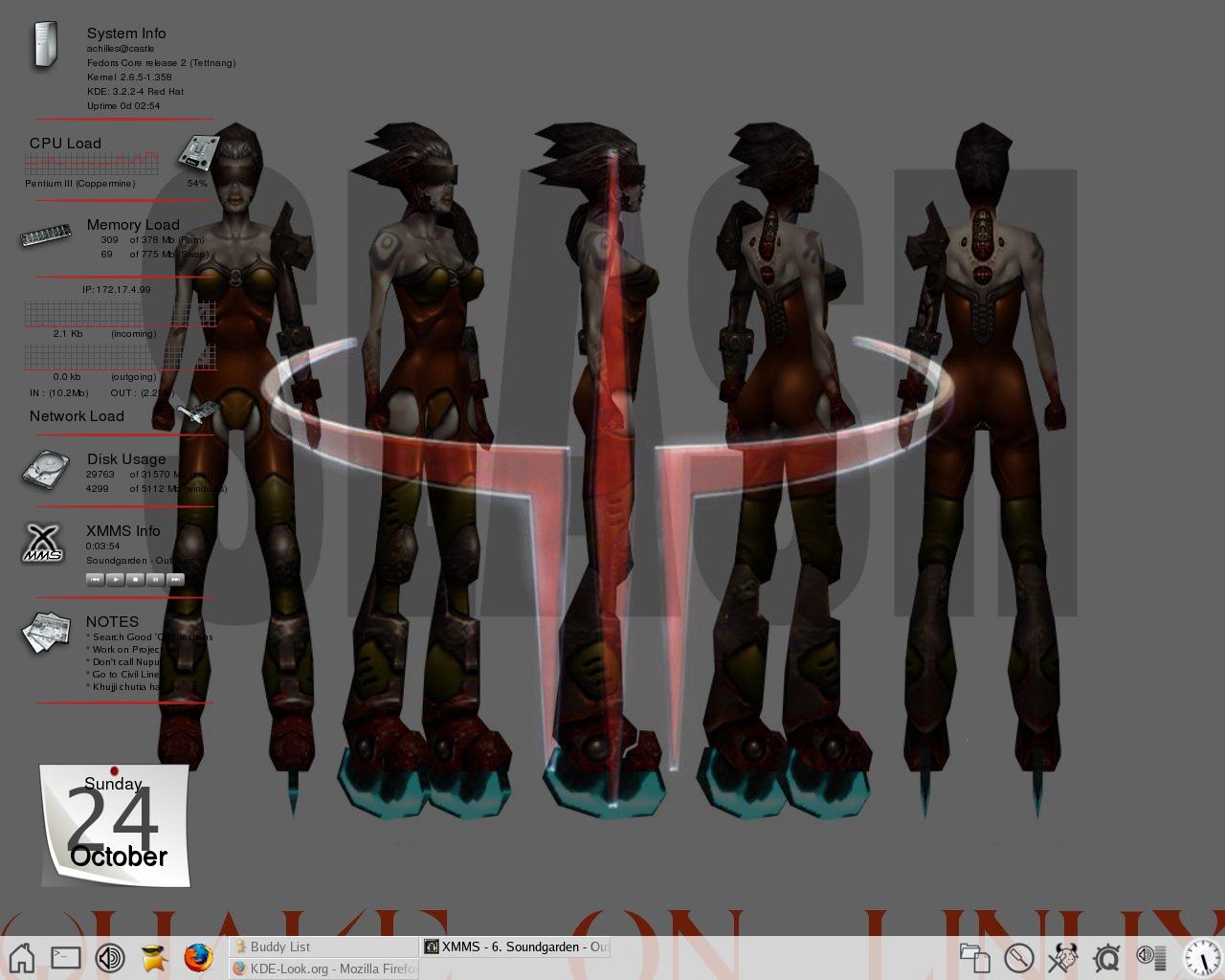Click the Notes papers icon

click(46, 633)
